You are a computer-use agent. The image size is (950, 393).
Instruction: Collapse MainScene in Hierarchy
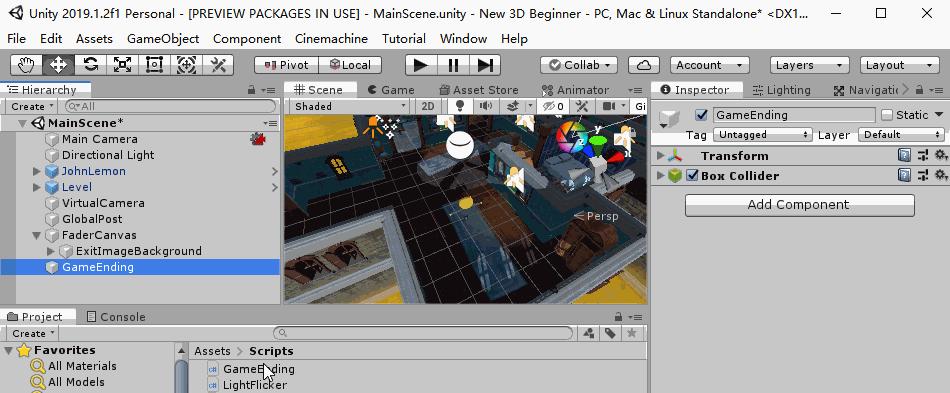[x=22, y=123]
